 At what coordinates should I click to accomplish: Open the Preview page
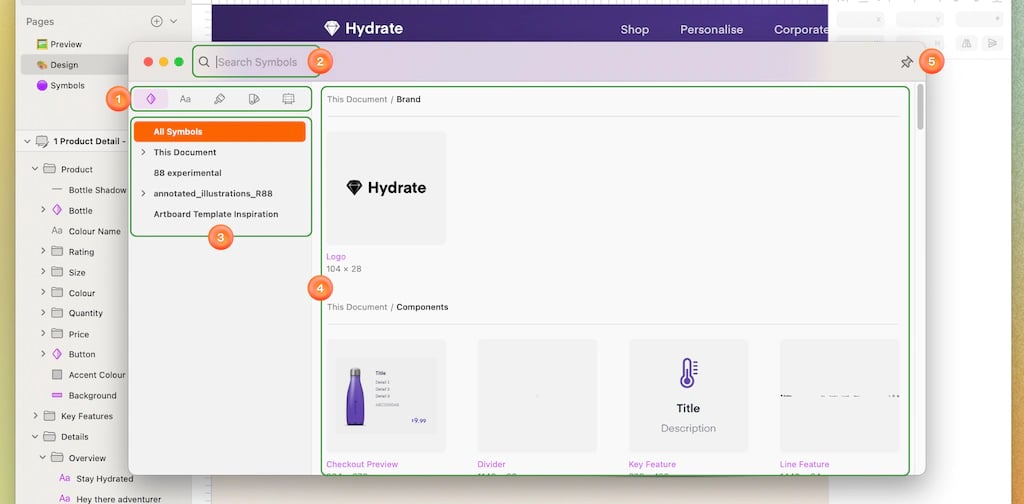(x=66, y=44)
